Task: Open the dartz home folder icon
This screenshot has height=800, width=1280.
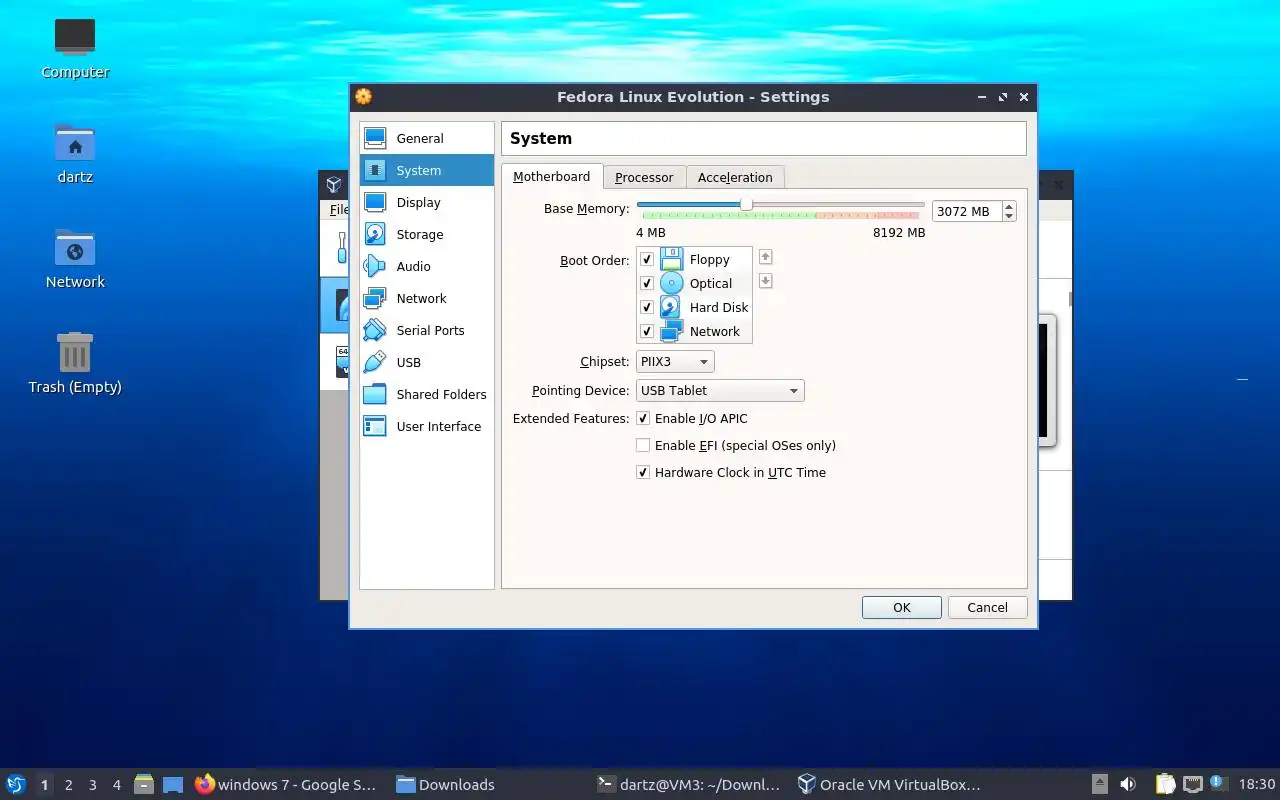Action: tap(75, 153)
